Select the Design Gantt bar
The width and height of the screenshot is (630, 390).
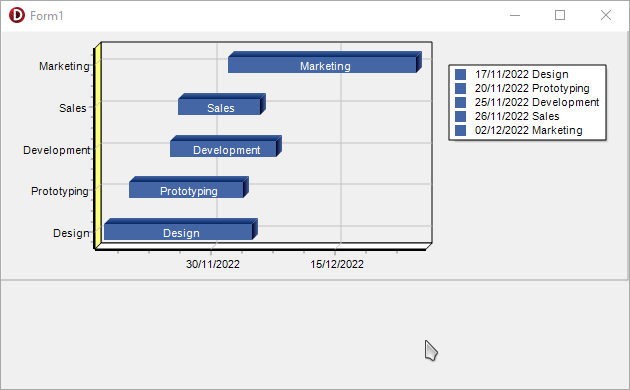pos(181,229)
